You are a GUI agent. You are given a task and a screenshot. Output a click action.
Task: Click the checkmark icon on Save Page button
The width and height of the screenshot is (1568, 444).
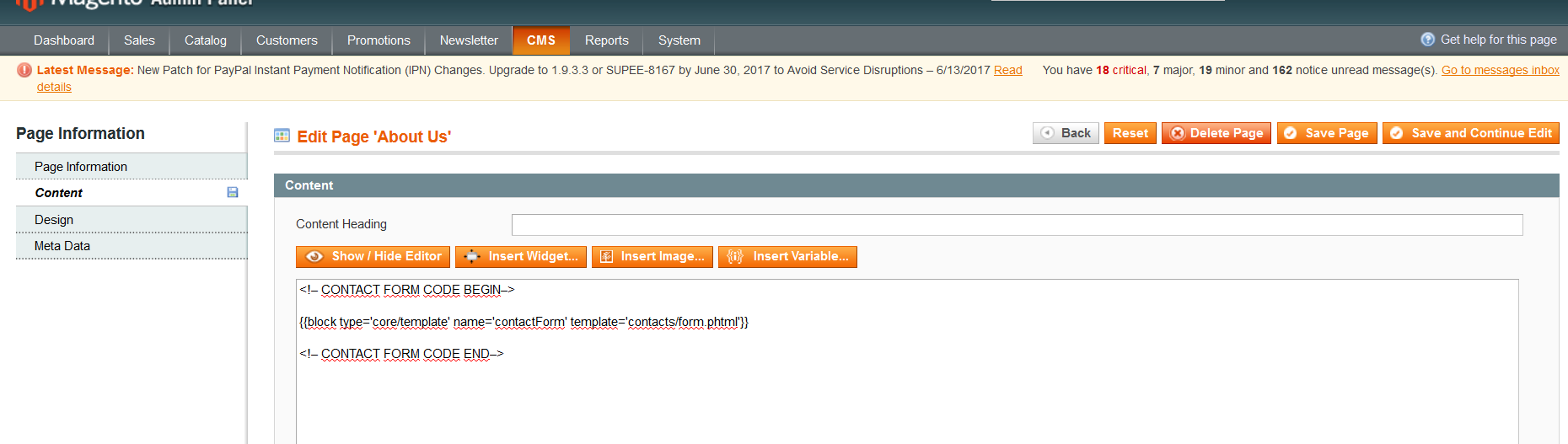[1290, 133]
